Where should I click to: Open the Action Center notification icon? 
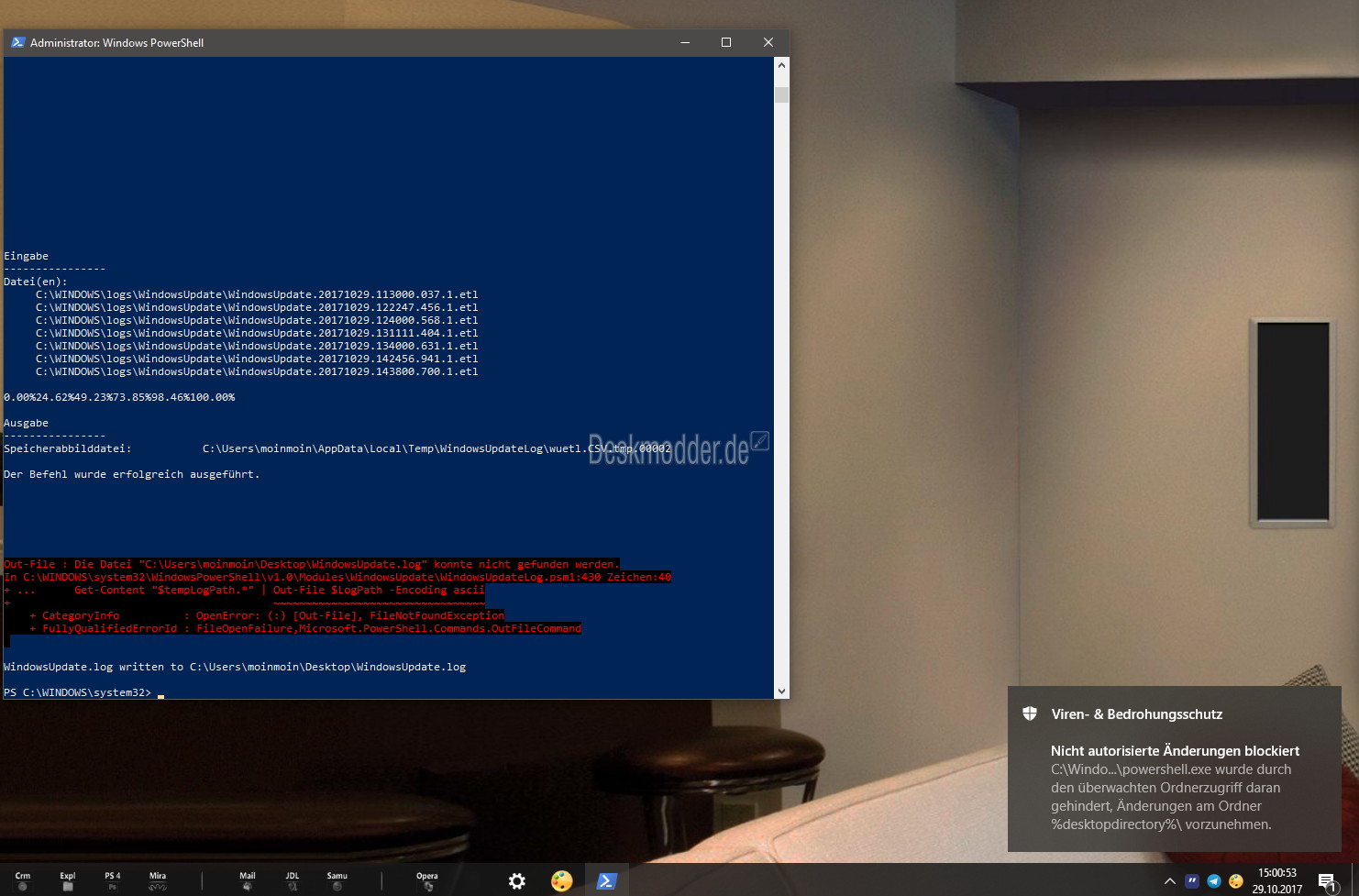click(1327, 882)
